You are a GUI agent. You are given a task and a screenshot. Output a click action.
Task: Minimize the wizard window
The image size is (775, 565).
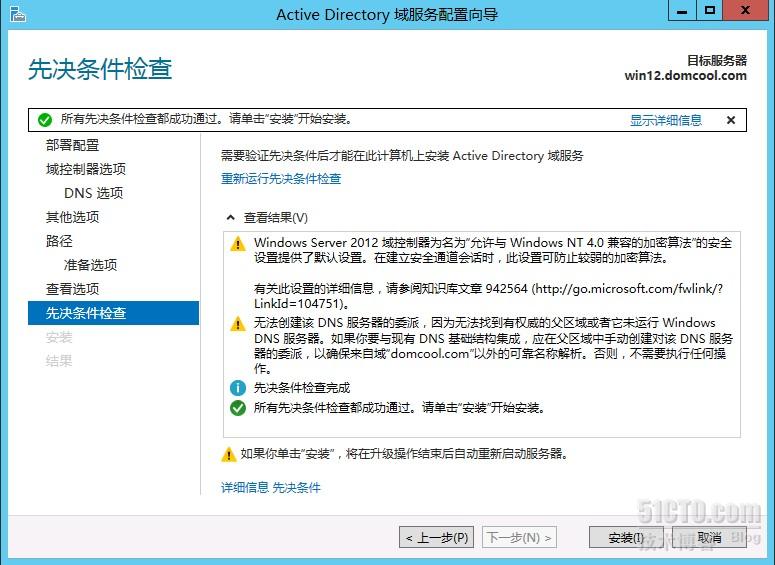(x=682, y=10)
